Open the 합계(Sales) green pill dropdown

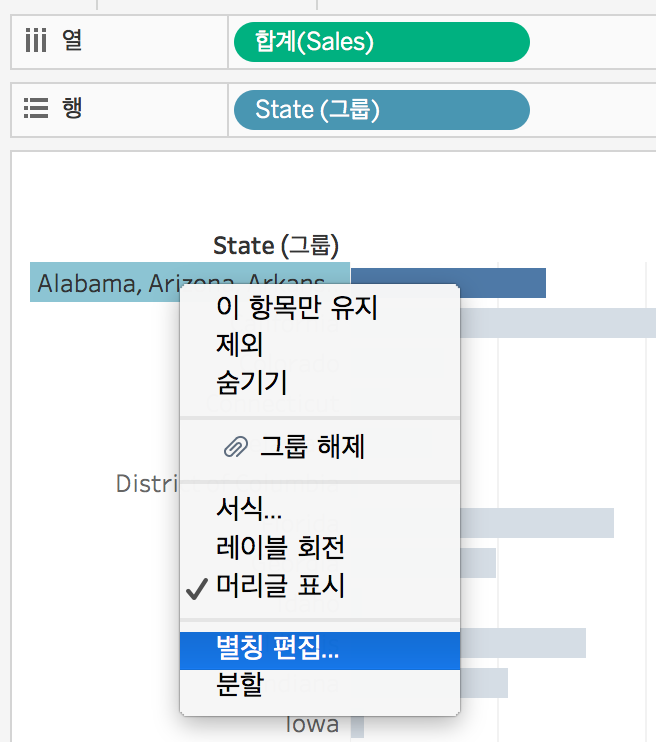(x=381, y=42)
